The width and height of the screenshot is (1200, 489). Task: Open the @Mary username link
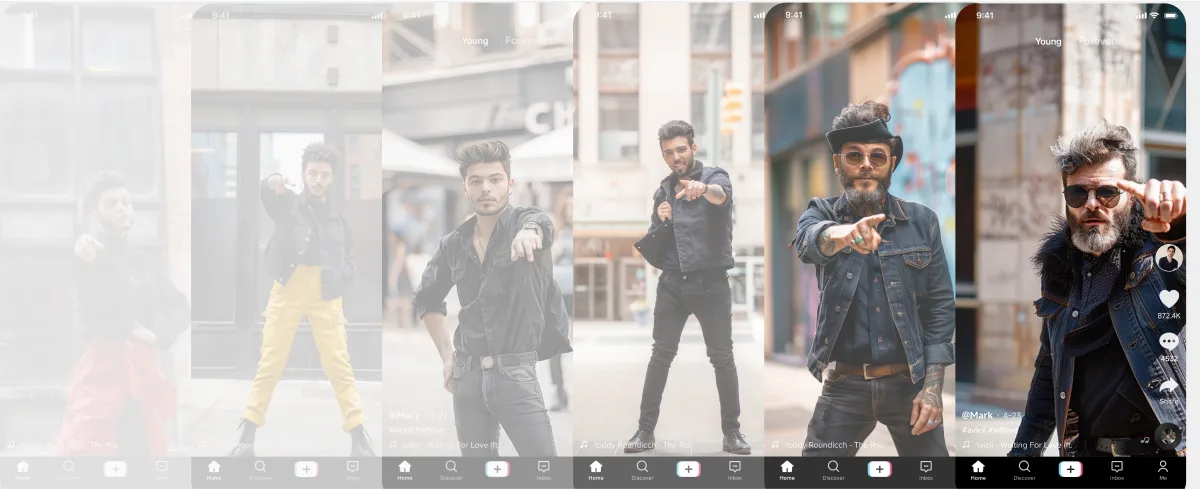404,414
